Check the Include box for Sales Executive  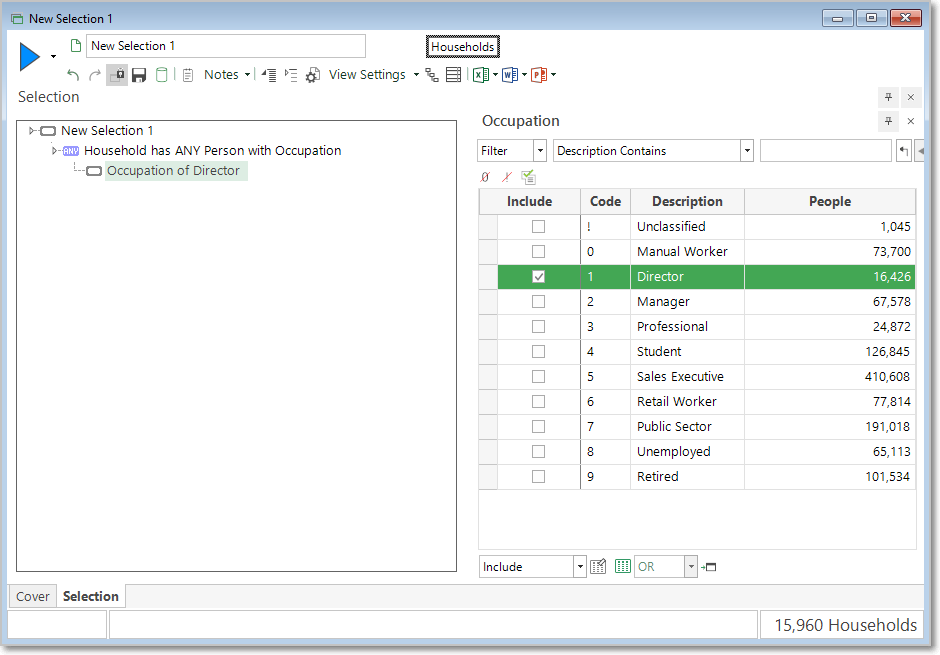(538, 376)
